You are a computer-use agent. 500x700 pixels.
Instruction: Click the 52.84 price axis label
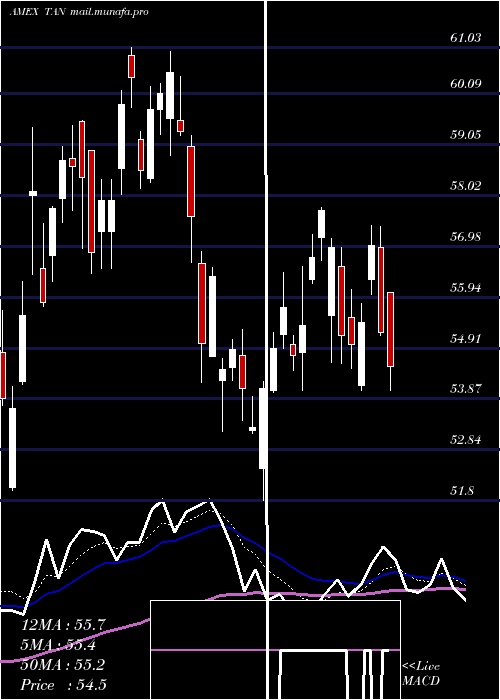466,440
